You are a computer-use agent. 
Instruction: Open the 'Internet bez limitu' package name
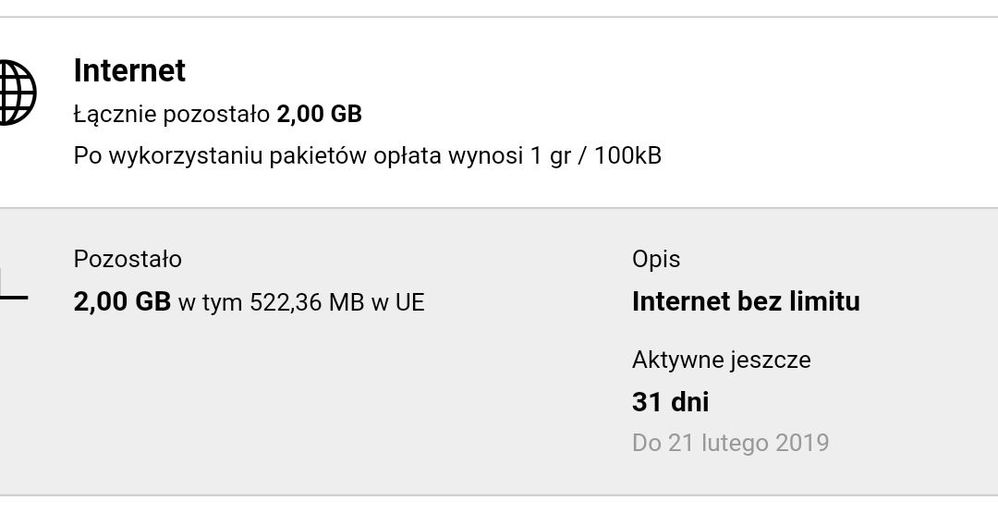745,301
